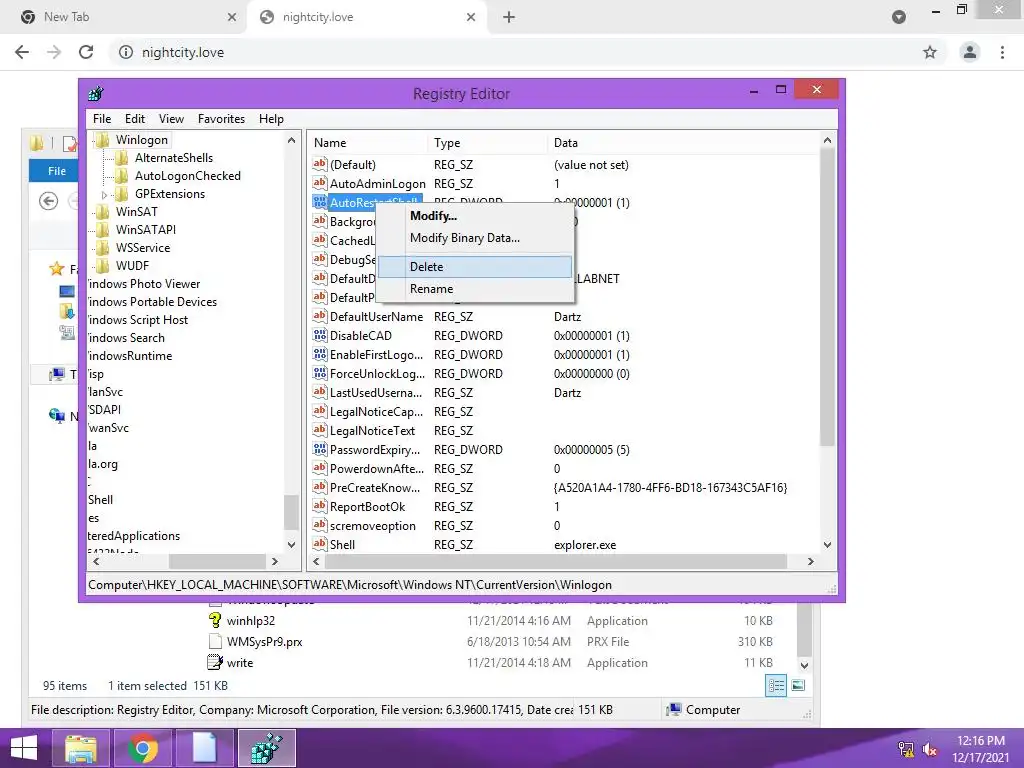
Task: Open a new browser tab
Action: click(x=509, y=17)
